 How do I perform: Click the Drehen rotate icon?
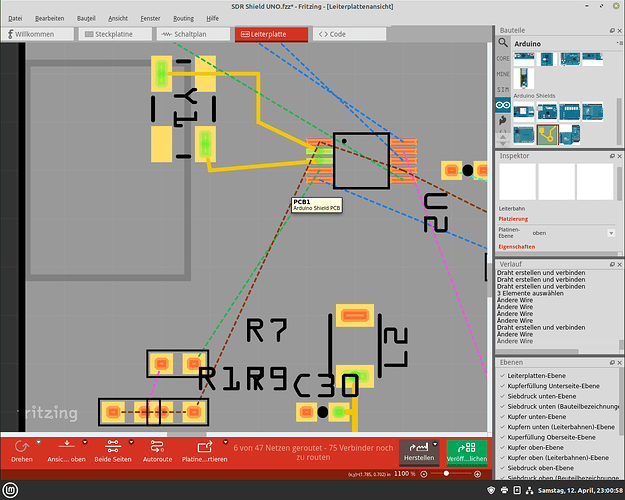click(x=22, y=447)
